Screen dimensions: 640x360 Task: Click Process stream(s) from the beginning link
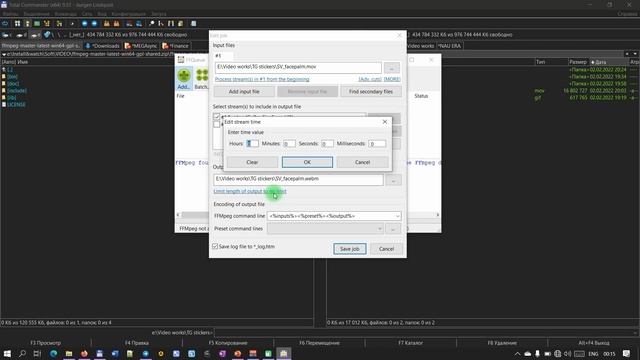262,79
